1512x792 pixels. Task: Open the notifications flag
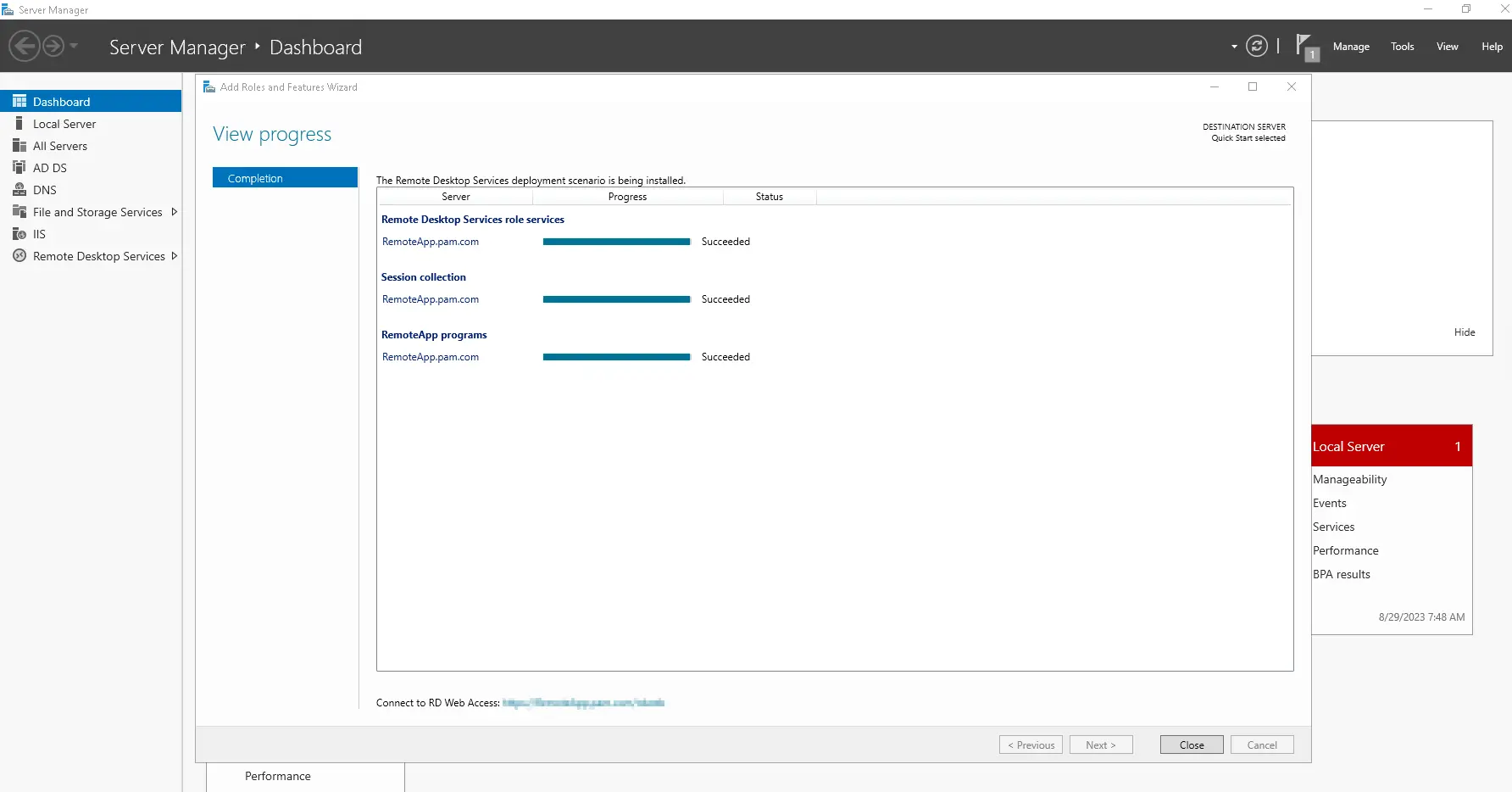point(1306,46)
